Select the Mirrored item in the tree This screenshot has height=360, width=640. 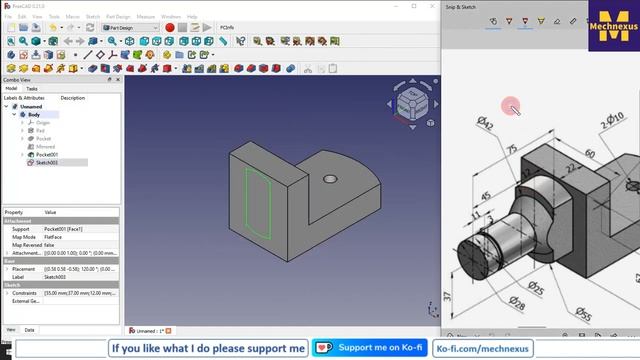(45, 147)
